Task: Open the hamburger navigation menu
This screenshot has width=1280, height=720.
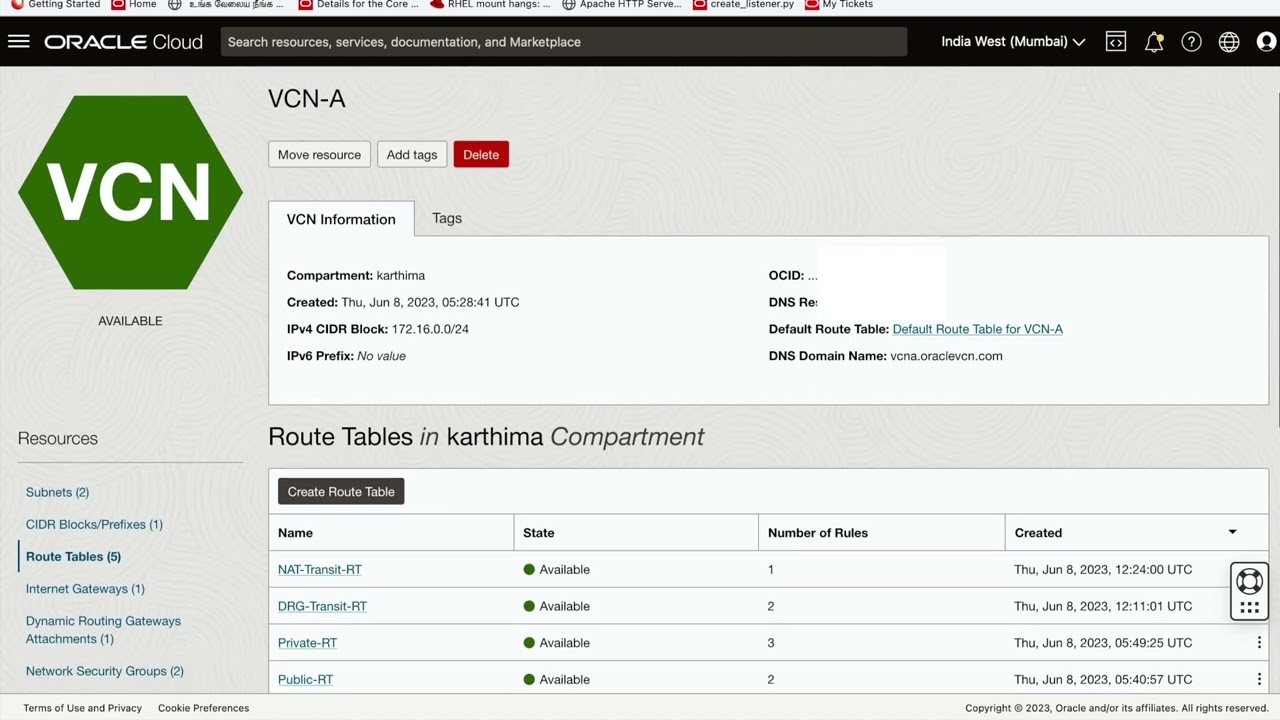Action: point(19,41)
